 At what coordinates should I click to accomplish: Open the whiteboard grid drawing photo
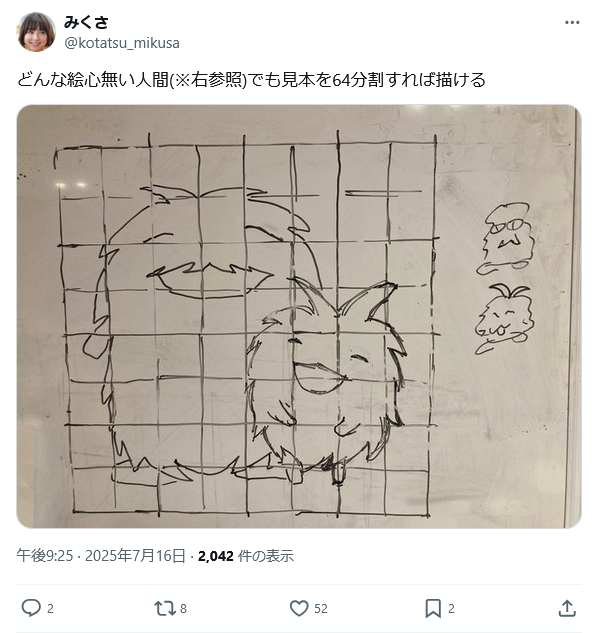coord(299,316)
